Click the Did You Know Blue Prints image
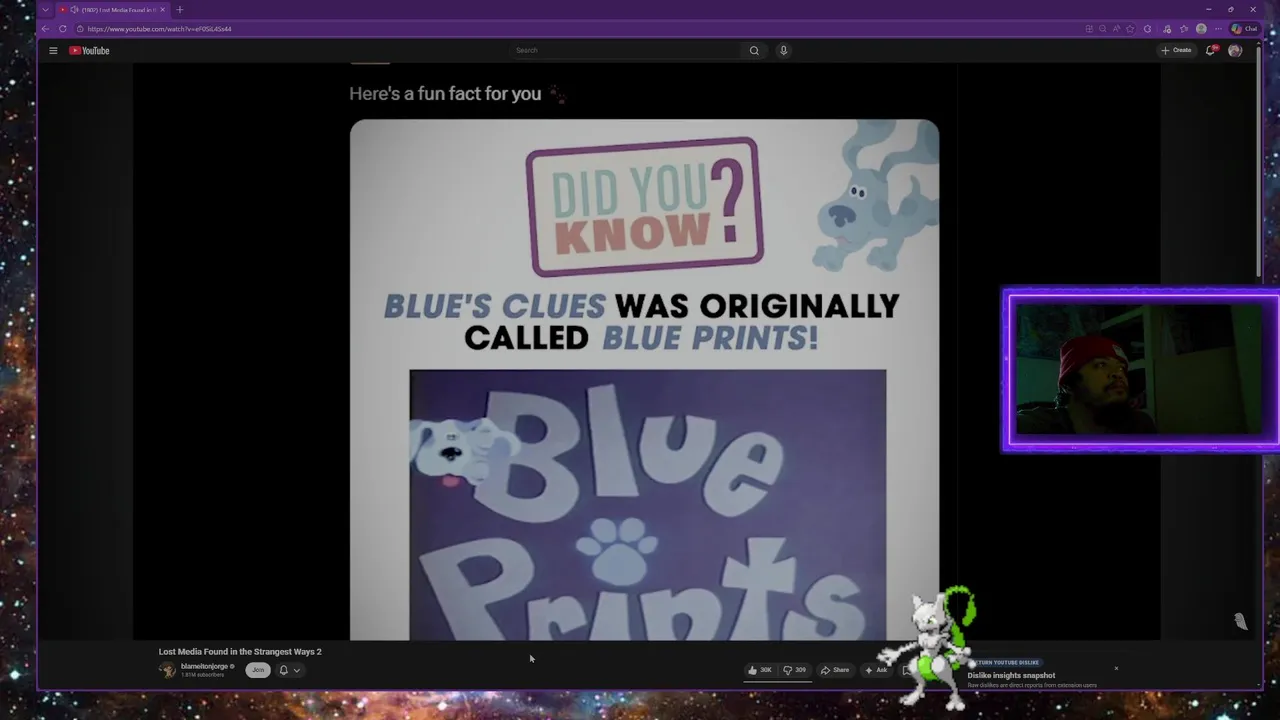The image size is (1280, 720). (644, 380)
